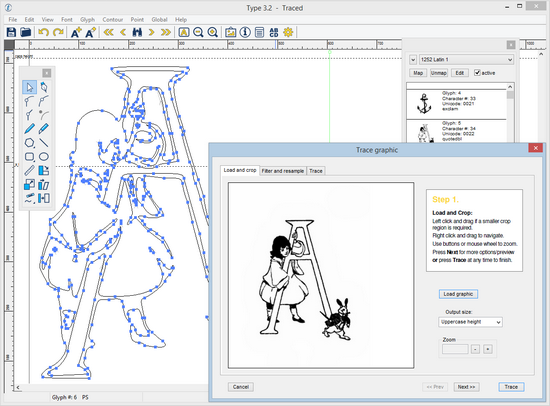Select the ruler measure tool
Image resolution: width=550 pixels, height=406 pixels.
click(x=29, y=171)
